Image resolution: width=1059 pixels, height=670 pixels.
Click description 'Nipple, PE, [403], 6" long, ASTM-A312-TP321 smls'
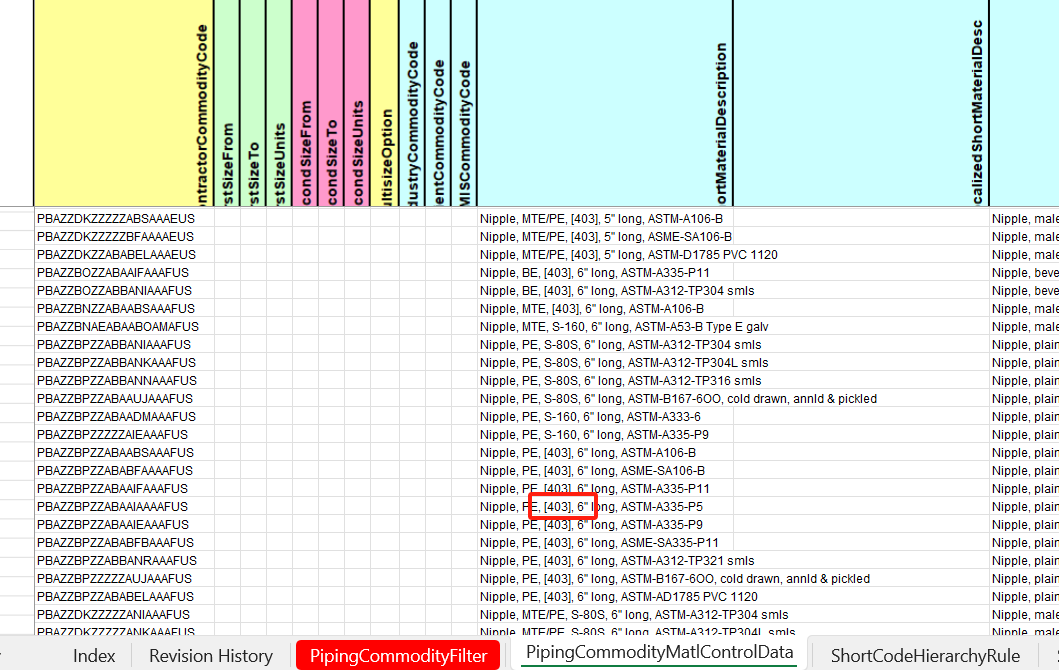click(x=617, y=561)
